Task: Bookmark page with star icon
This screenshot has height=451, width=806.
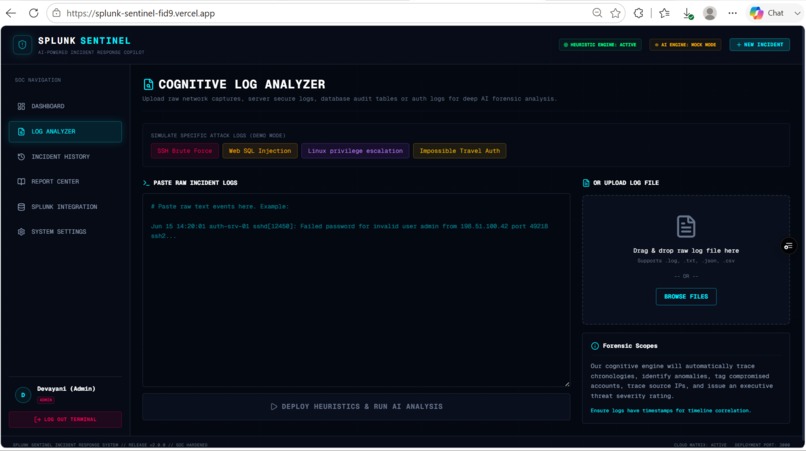Action: click(x=615, y=13)
